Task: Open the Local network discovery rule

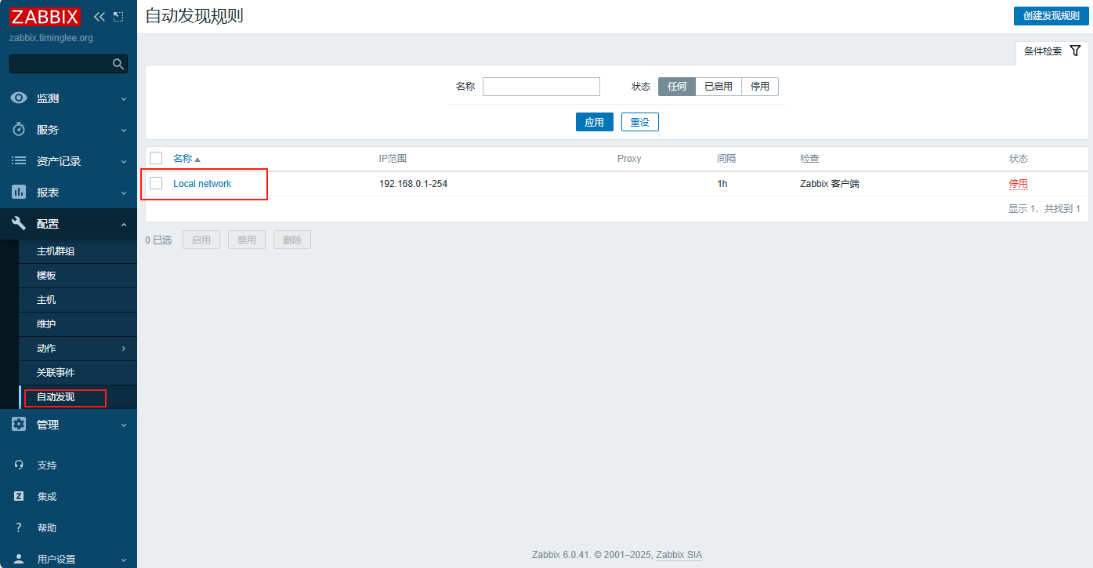Action: (202, 183)
